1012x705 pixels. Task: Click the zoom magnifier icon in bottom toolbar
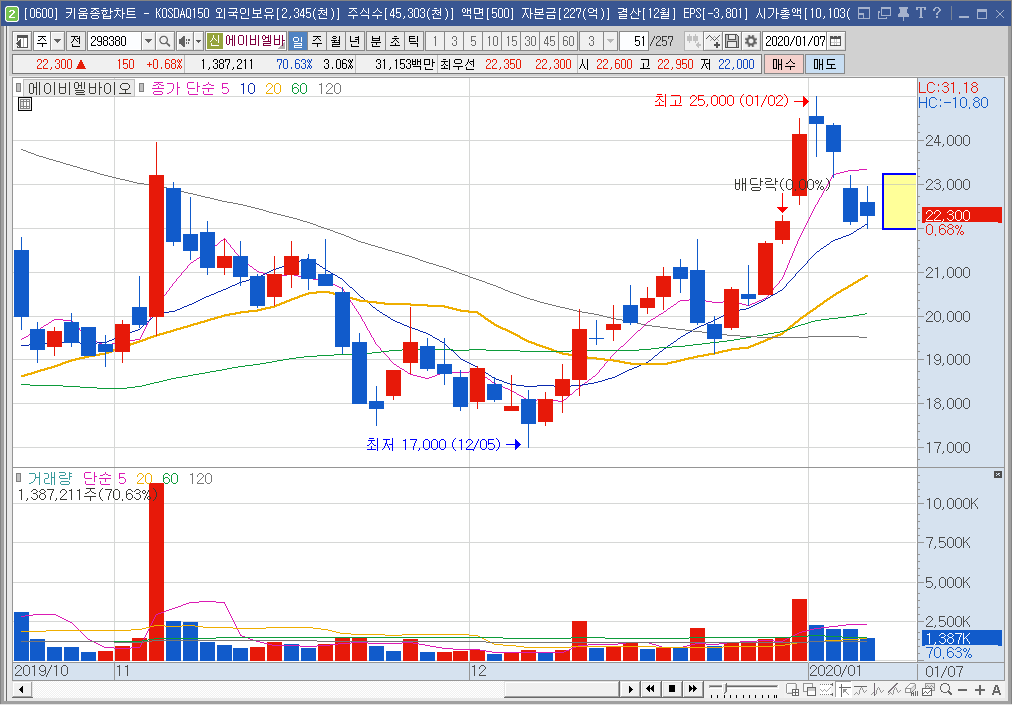[947, 689]
